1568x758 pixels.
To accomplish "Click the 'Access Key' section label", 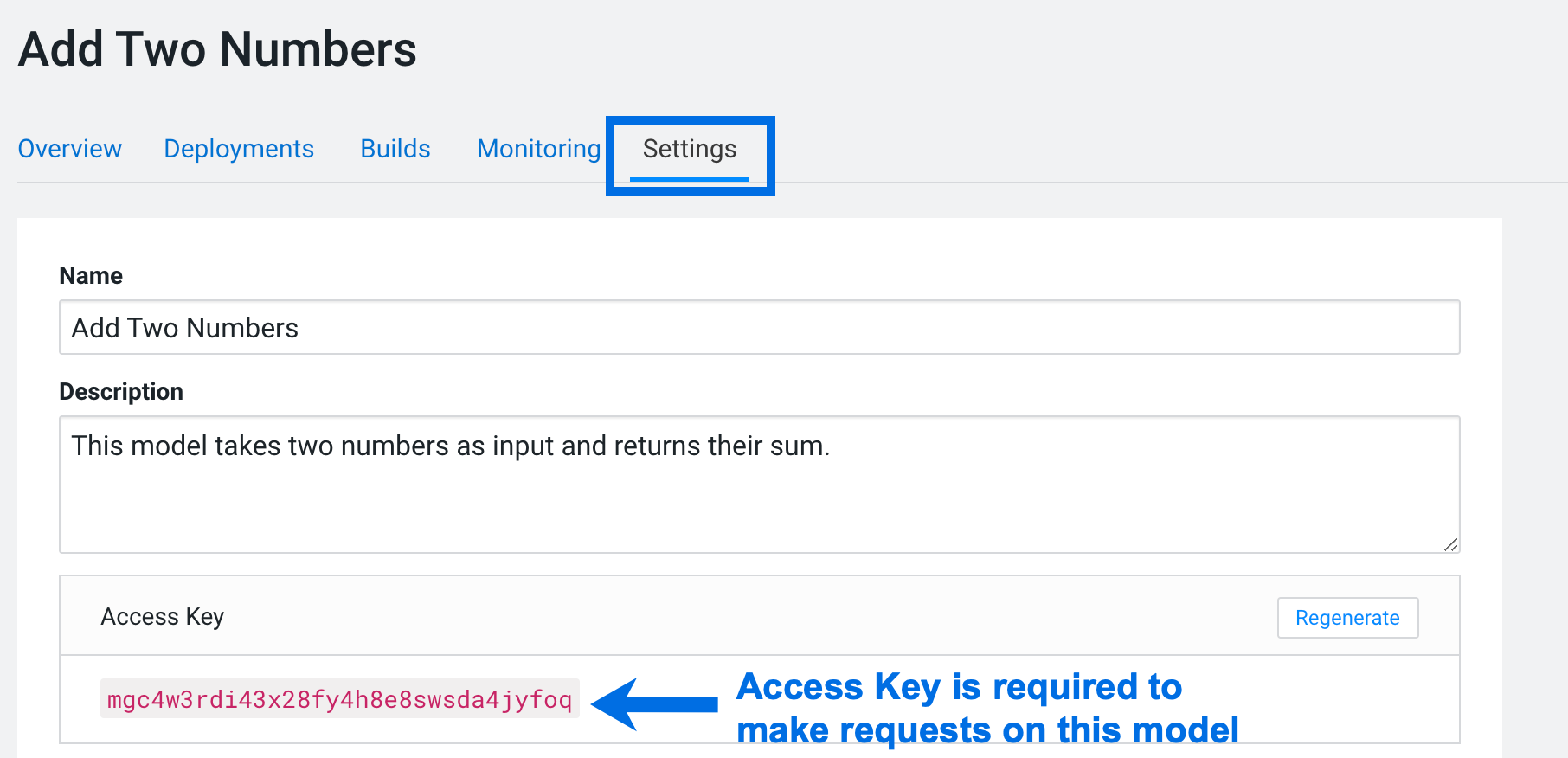I will tap(163, 617).
